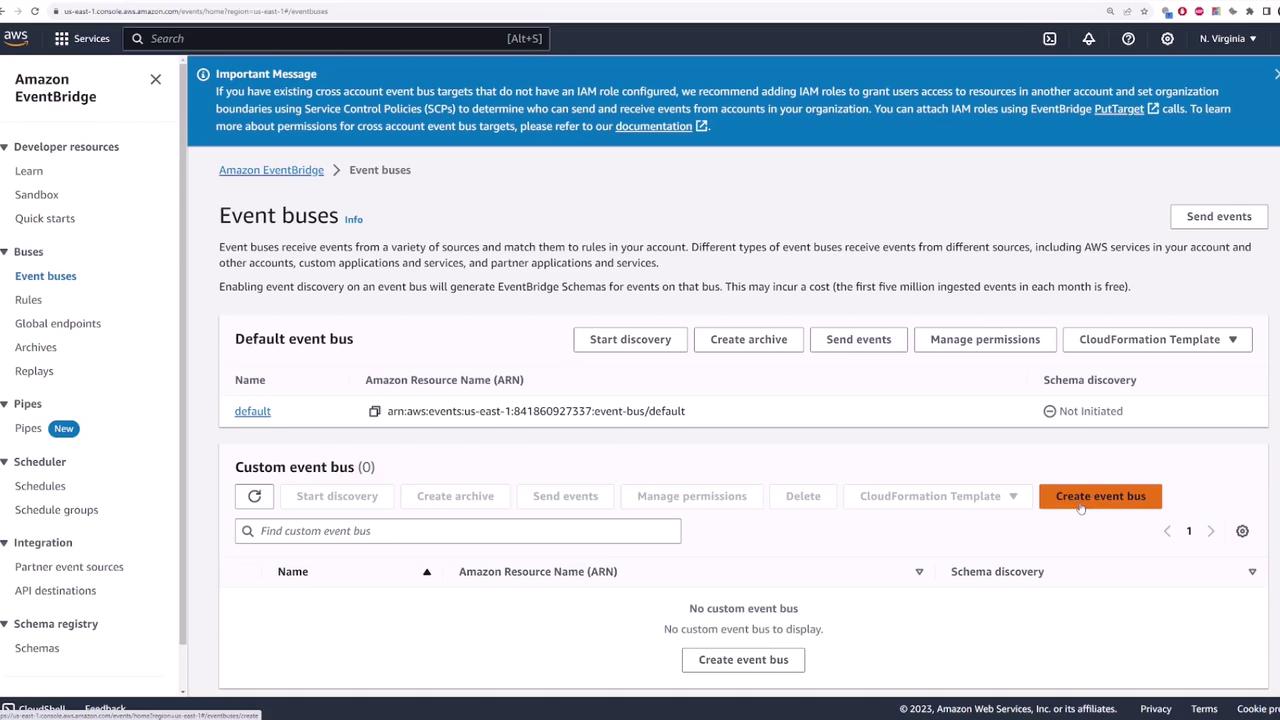Screen dimensions: 1280x720
Task: Go to Quick starts
Action: click(x=45, y=219)
